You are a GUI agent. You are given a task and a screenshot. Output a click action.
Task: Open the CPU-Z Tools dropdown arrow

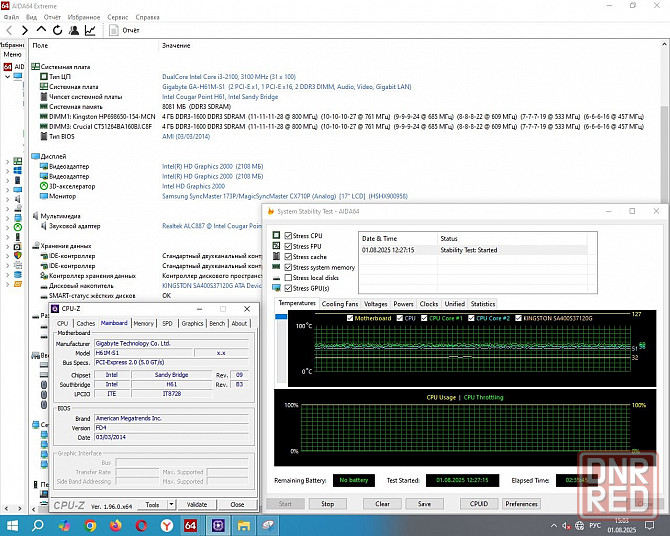tap(171, 505)
